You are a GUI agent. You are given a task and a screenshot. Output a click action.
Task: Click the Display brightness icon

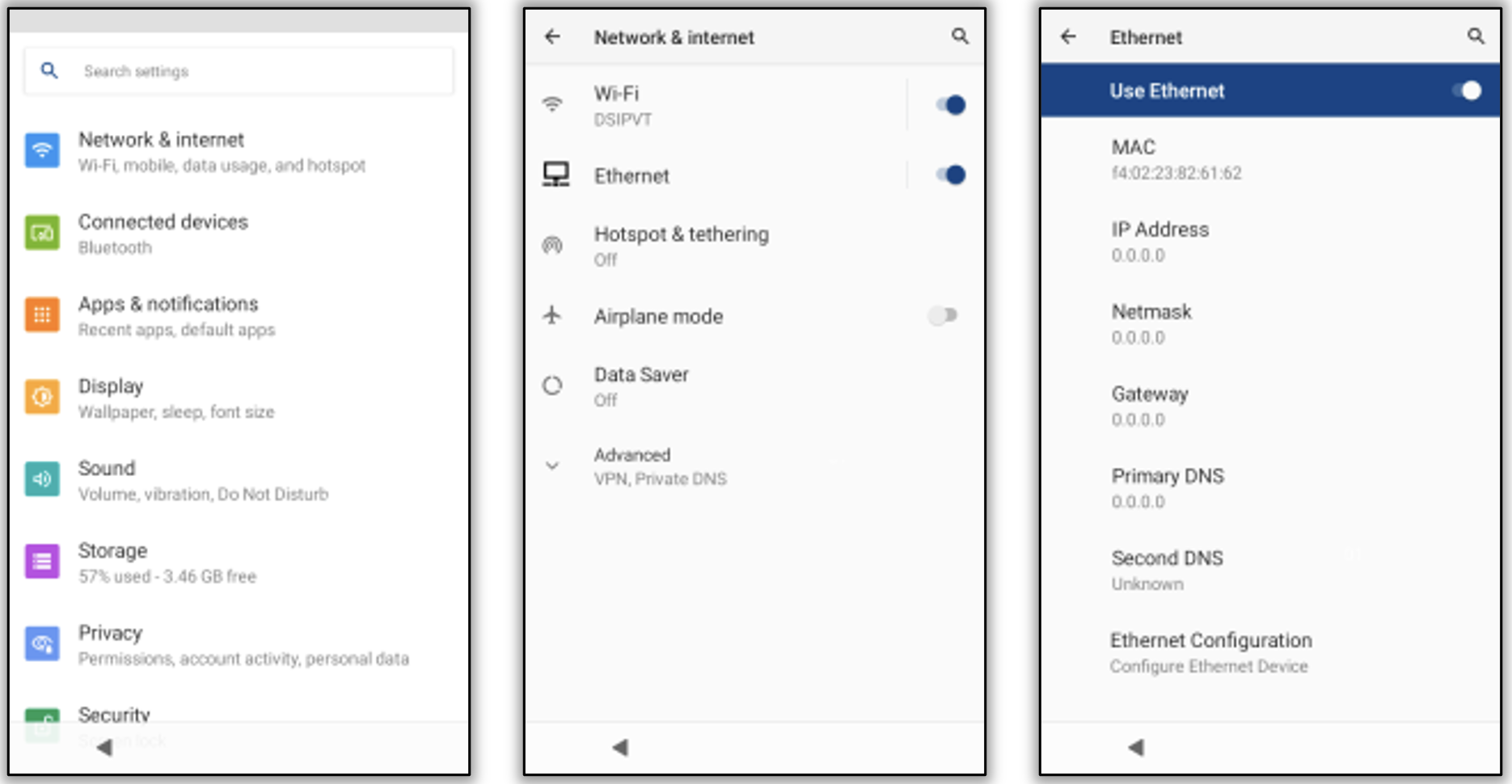point(42,398)
